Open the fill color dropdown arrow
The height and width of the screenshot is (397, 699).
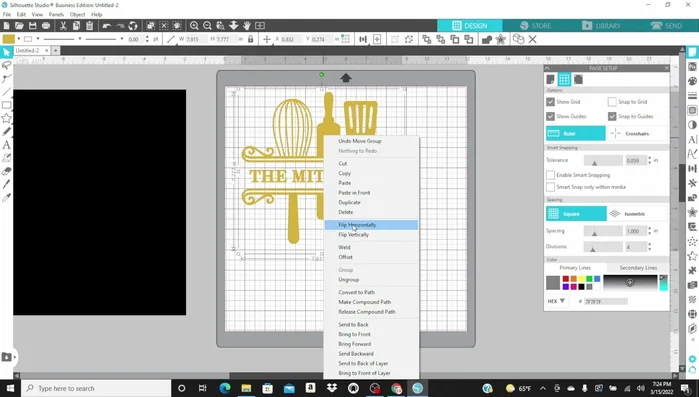point(18,39)
